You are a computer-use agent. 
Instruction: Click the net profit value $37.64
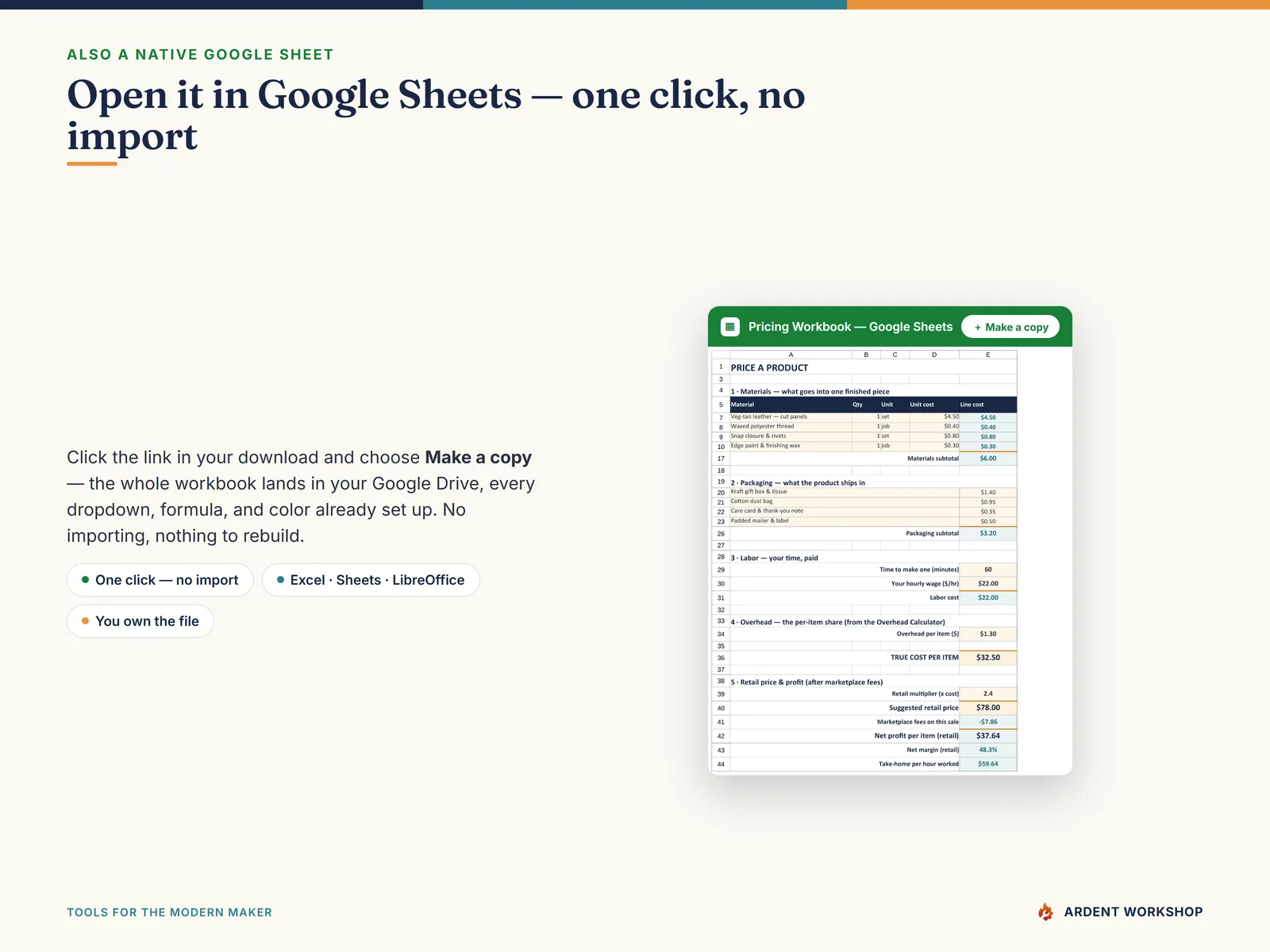point(988,736)
